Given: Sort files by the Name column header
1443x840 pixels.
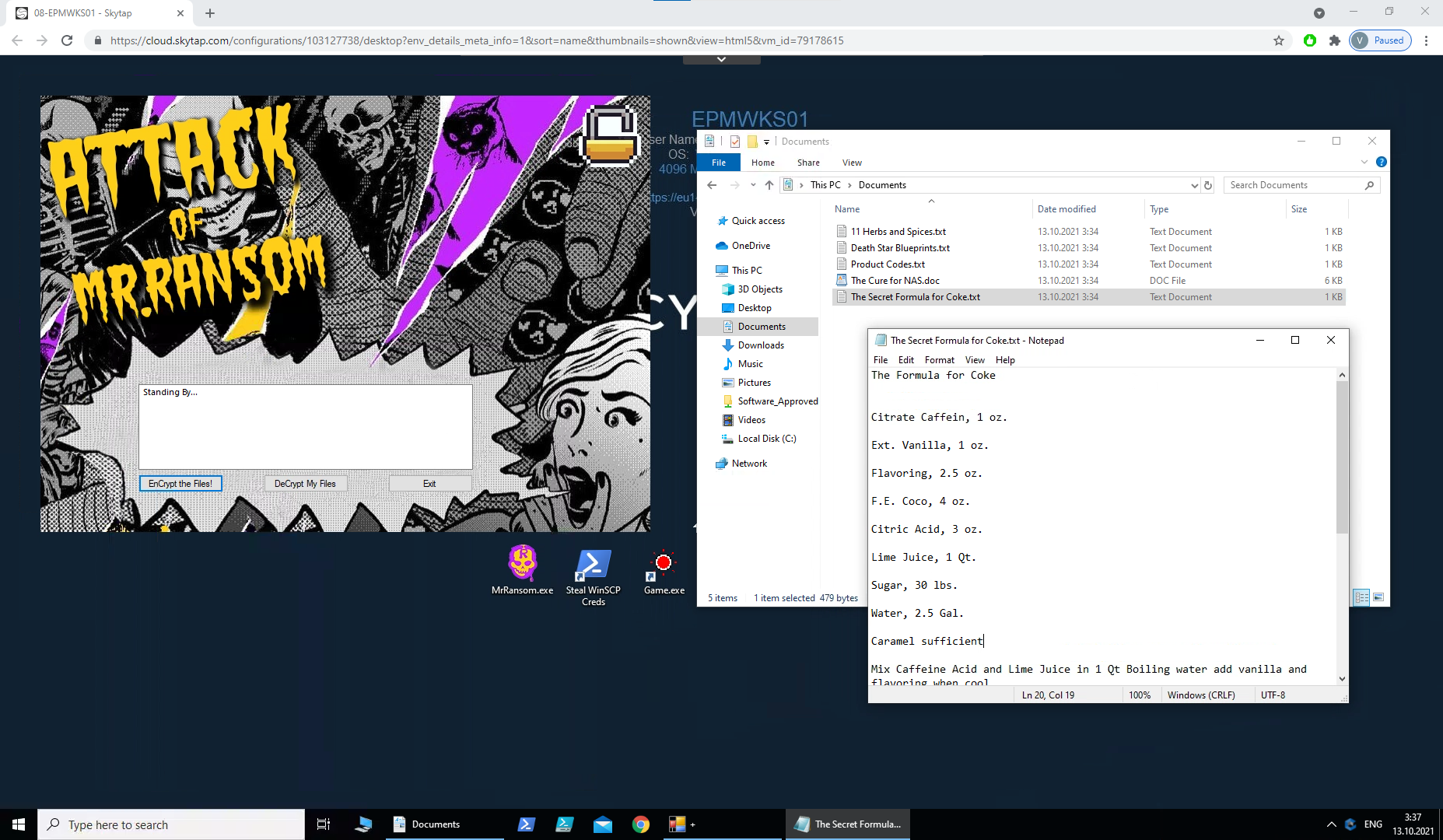Looking at the screenshot, I should pyautogui.click(x=931, y=209).
